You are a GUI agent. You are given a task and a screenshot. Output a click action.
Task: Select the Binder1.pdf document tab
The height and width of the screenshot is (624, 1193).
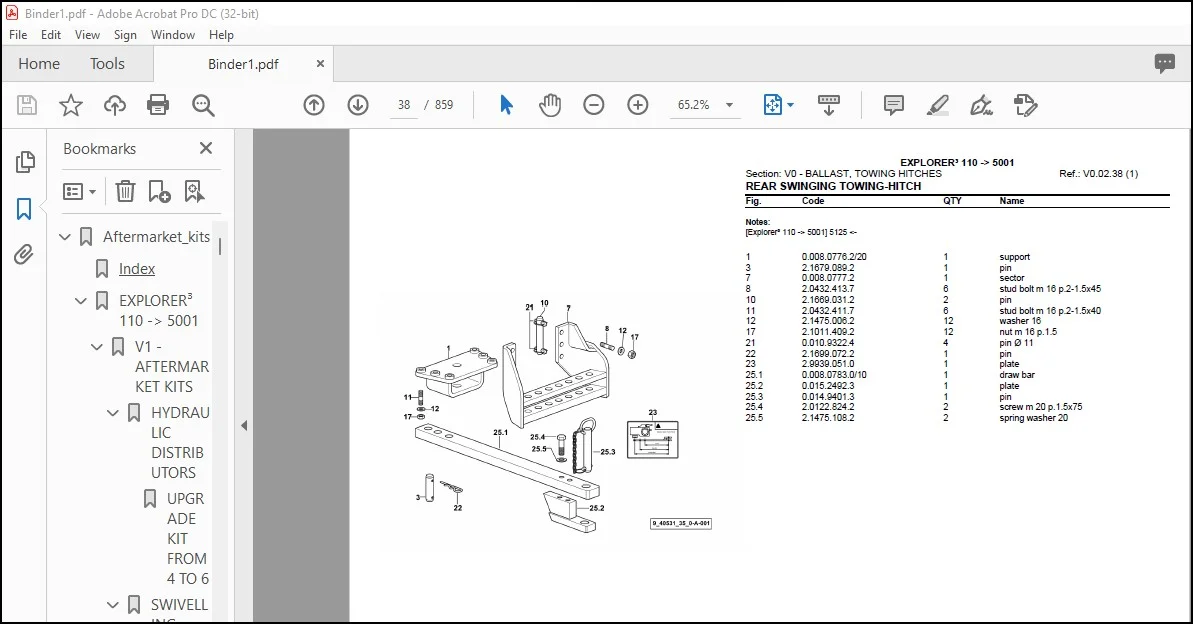click(x=243, y=64)
